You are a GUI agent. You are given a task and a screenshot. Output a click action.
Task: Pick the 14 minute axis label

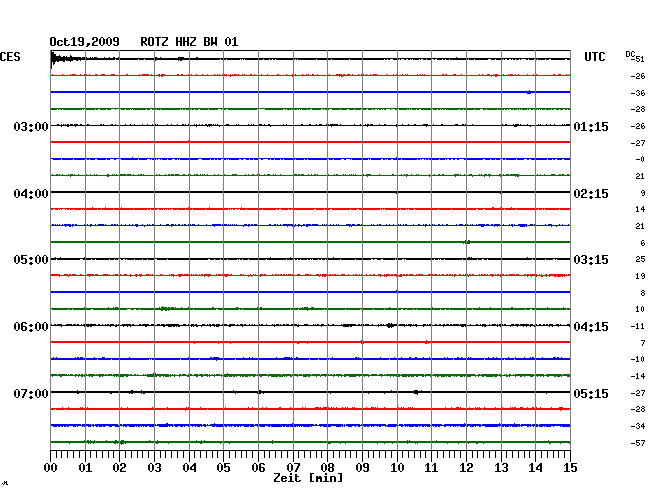coord(535,468)
